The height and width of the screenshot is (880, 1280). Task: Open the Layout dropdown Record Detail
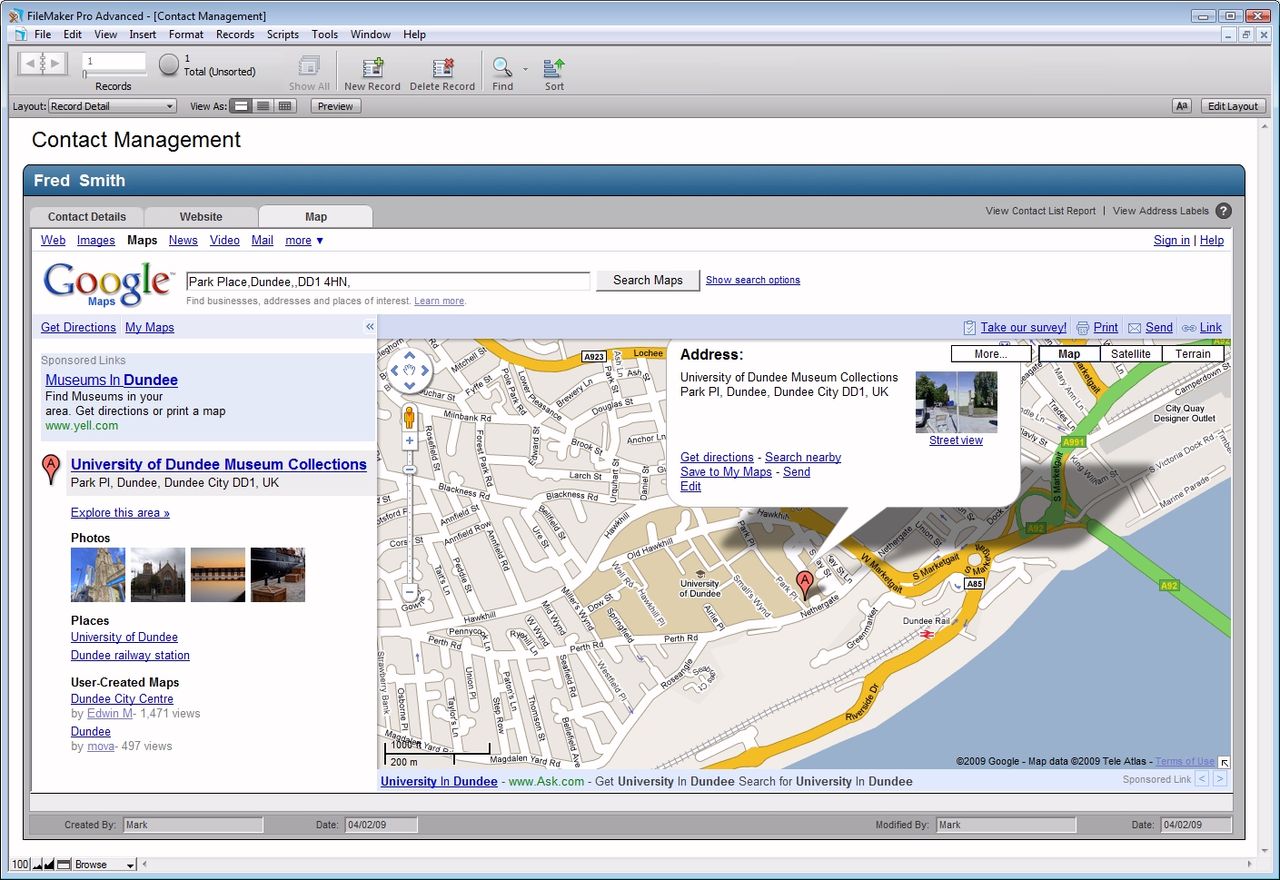113,106
